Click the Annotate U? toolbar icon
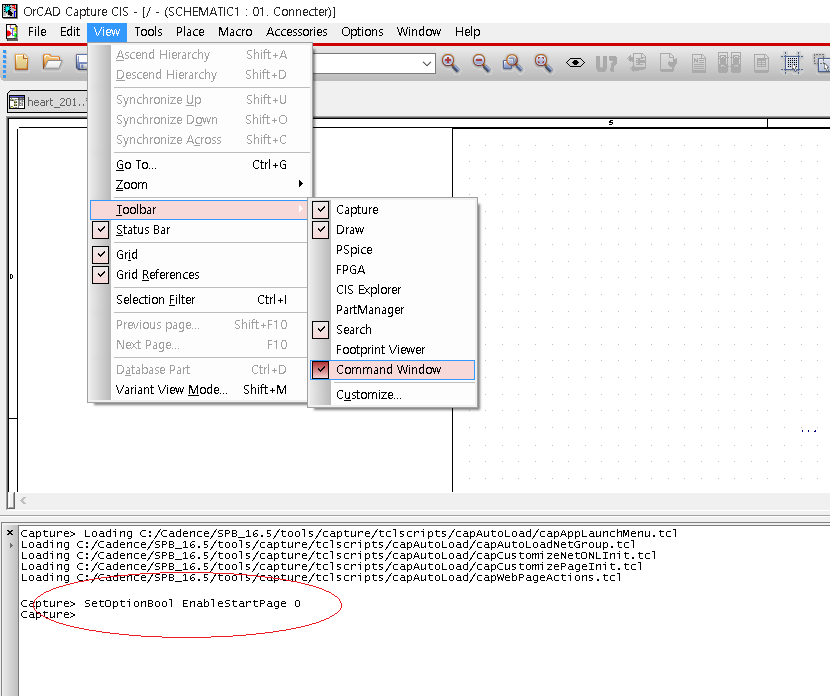 606,64
